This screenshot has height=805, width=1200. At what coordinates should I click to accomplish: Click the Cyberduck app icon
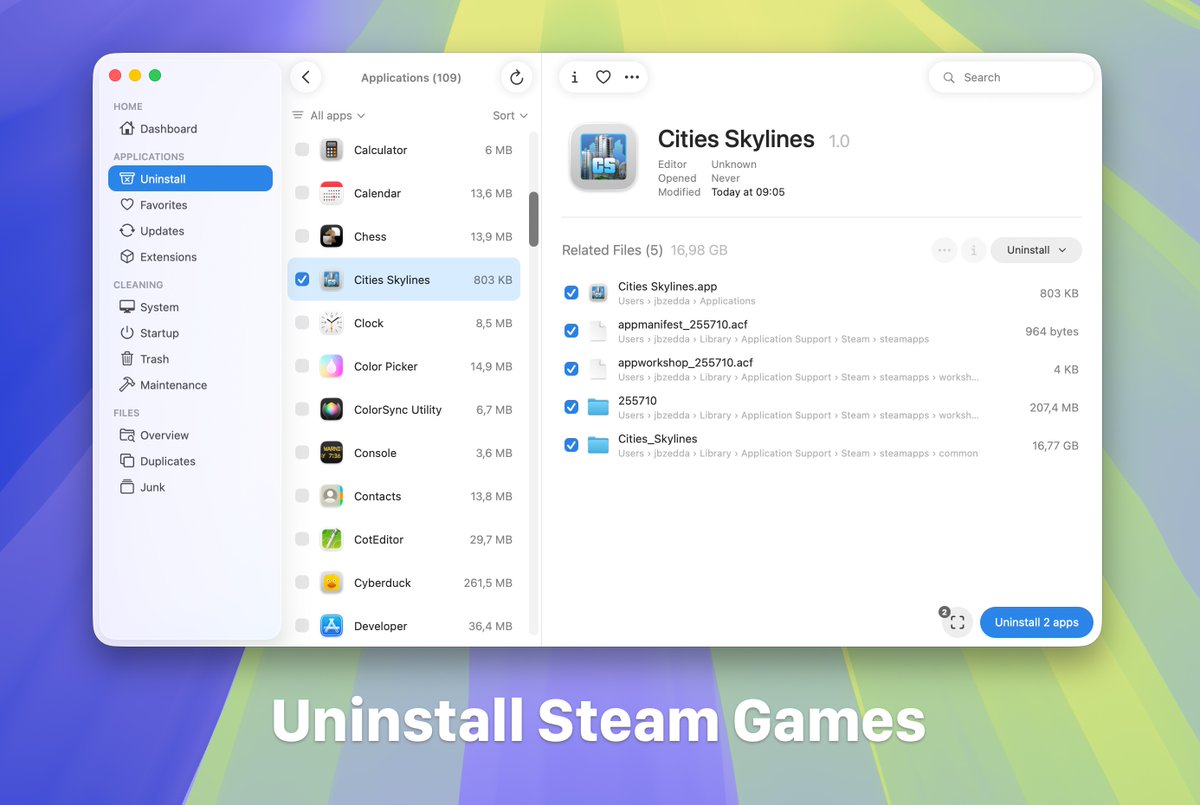point(332,582)
